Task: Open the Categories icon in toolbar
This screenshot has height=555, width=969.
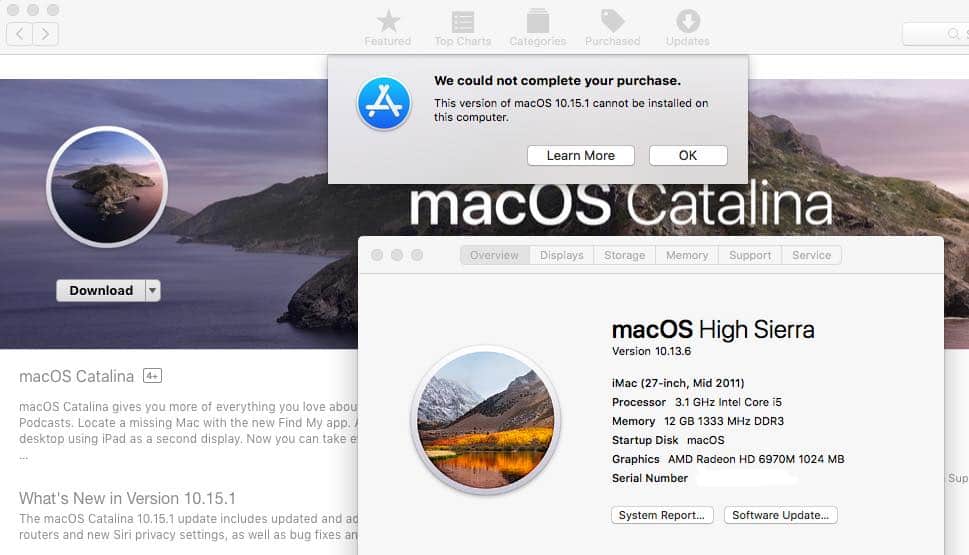Action: [538, 21]
